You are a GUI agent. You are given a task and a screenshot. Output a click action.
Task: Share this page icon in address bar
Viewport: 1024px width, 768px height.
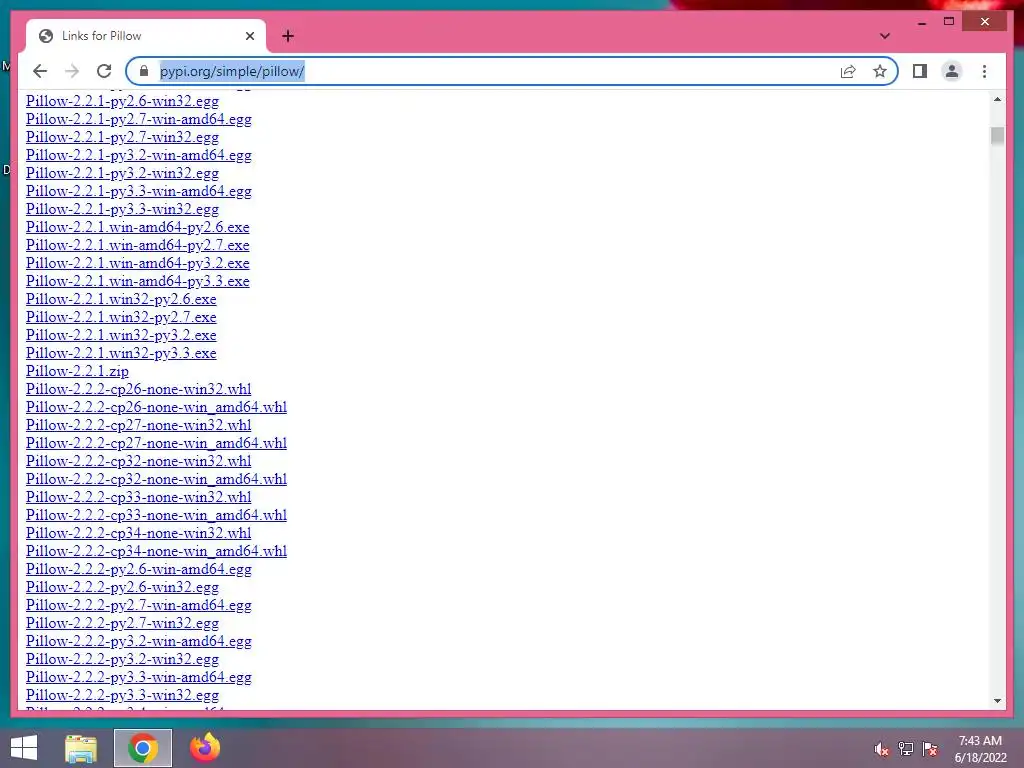point(848,71)
